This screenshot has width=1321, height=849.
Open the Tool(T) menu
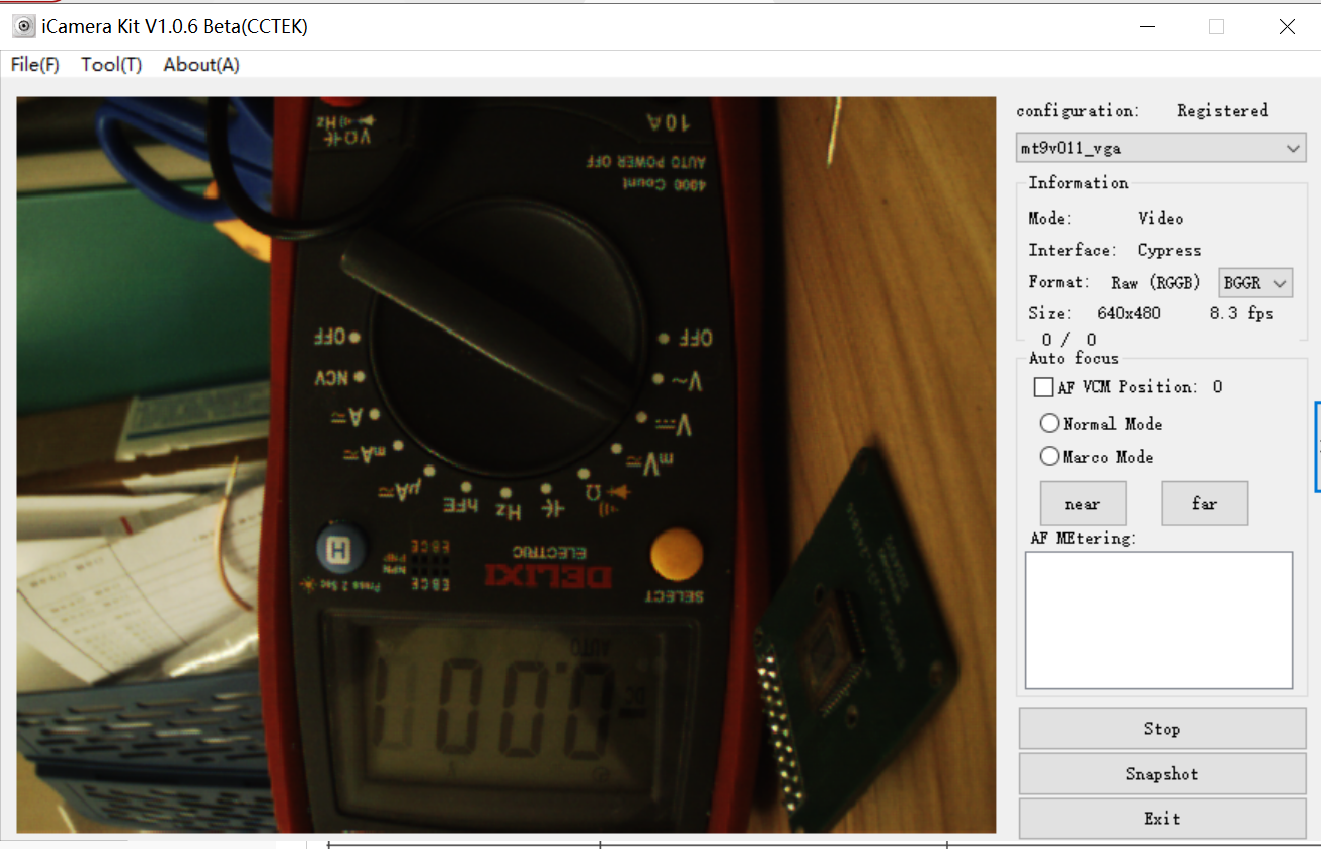pos(112,65)
